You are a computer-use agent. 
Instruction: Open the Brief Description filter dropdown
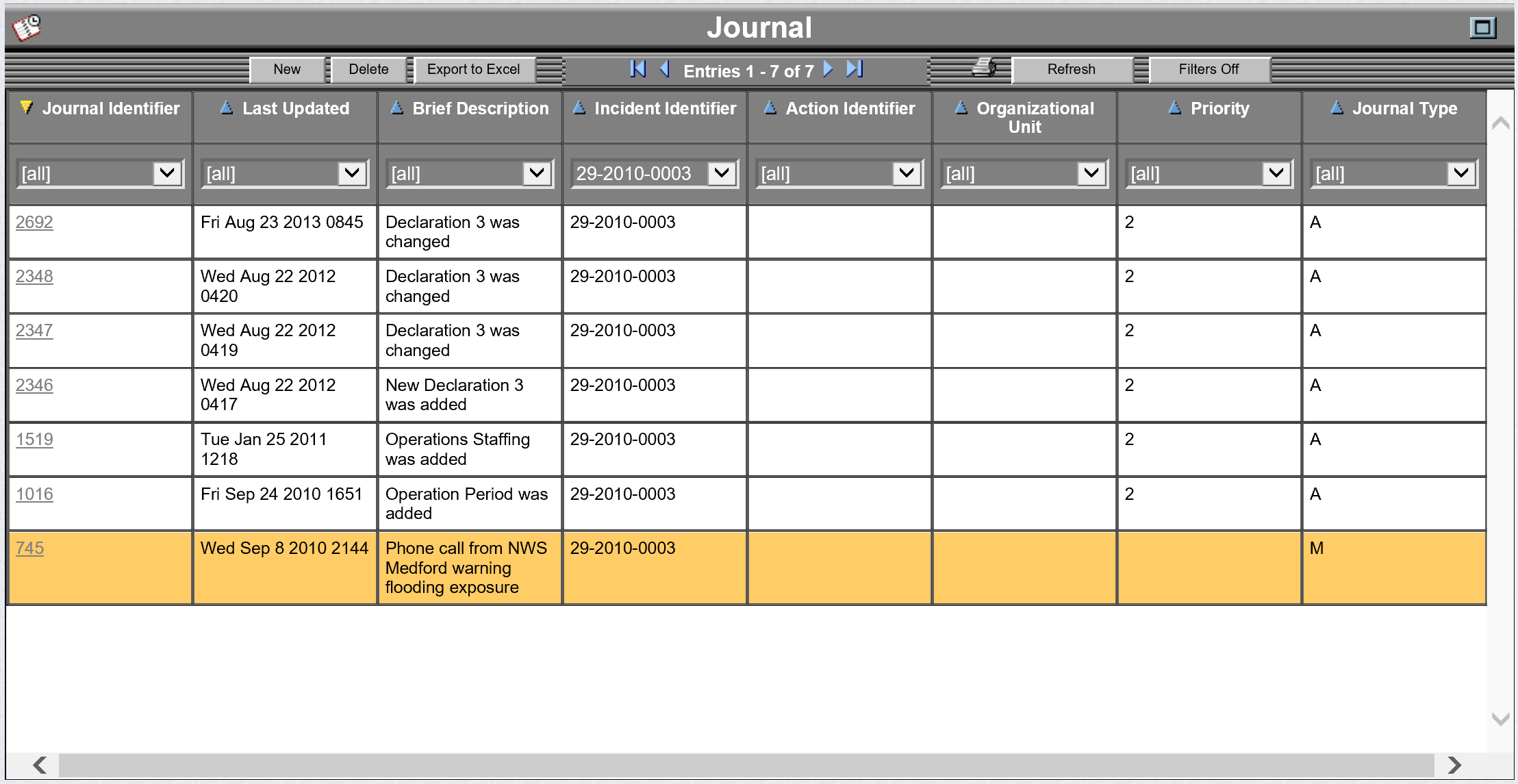click(537, 173)
